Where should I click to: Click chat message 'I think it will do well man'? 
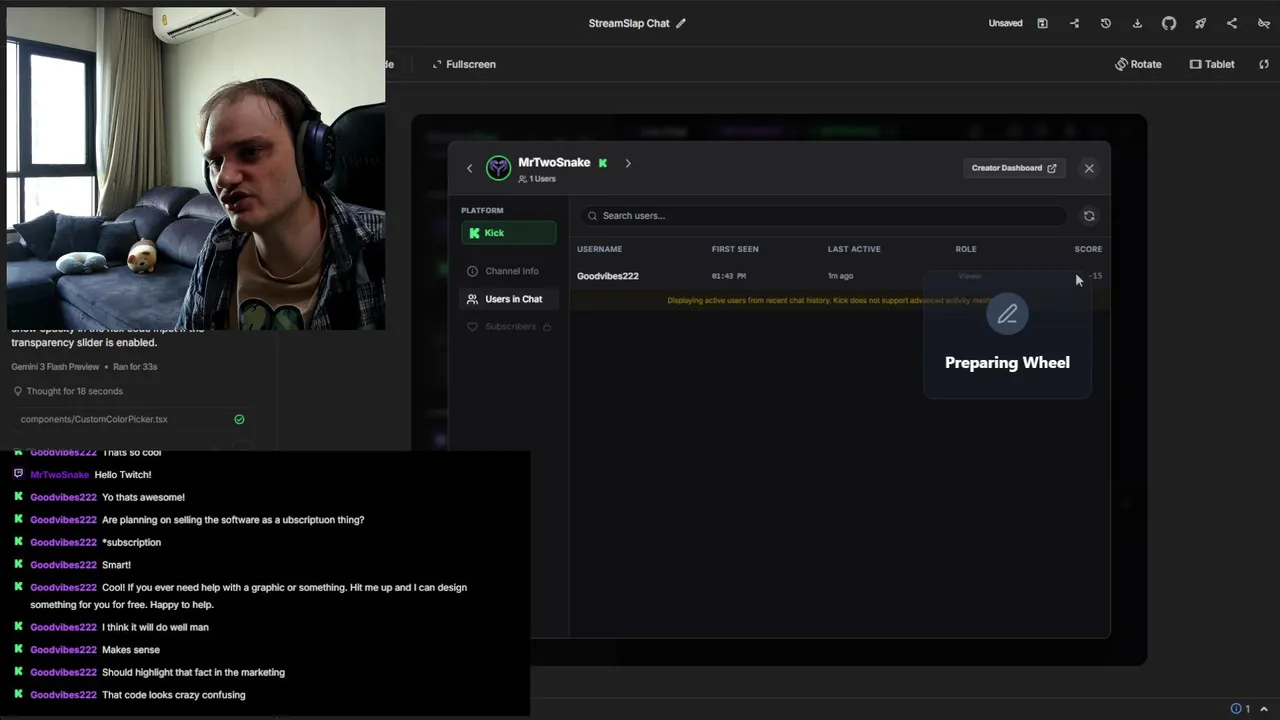point(155,627)
